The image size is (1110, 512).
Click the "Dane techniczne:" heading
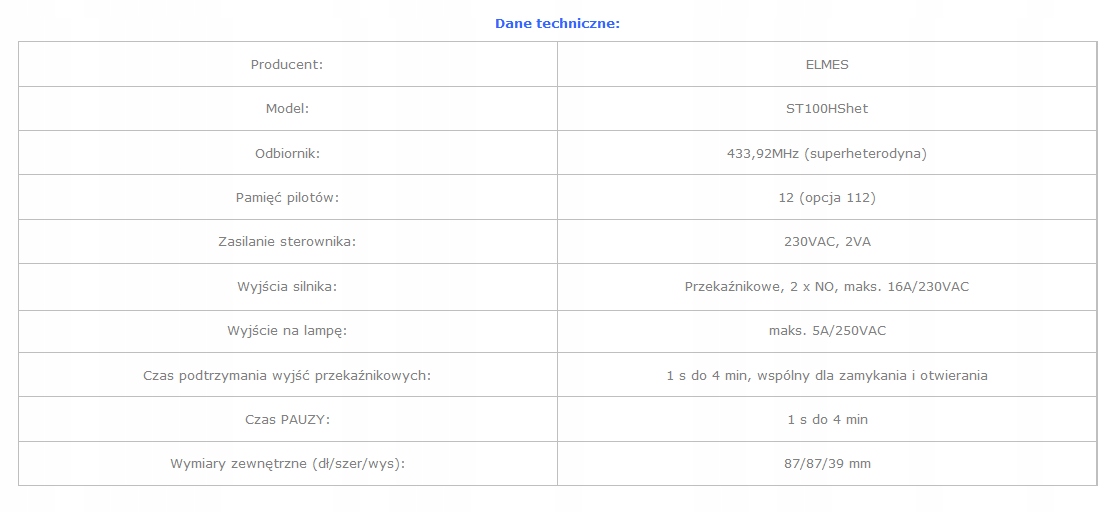click(557, 23)
